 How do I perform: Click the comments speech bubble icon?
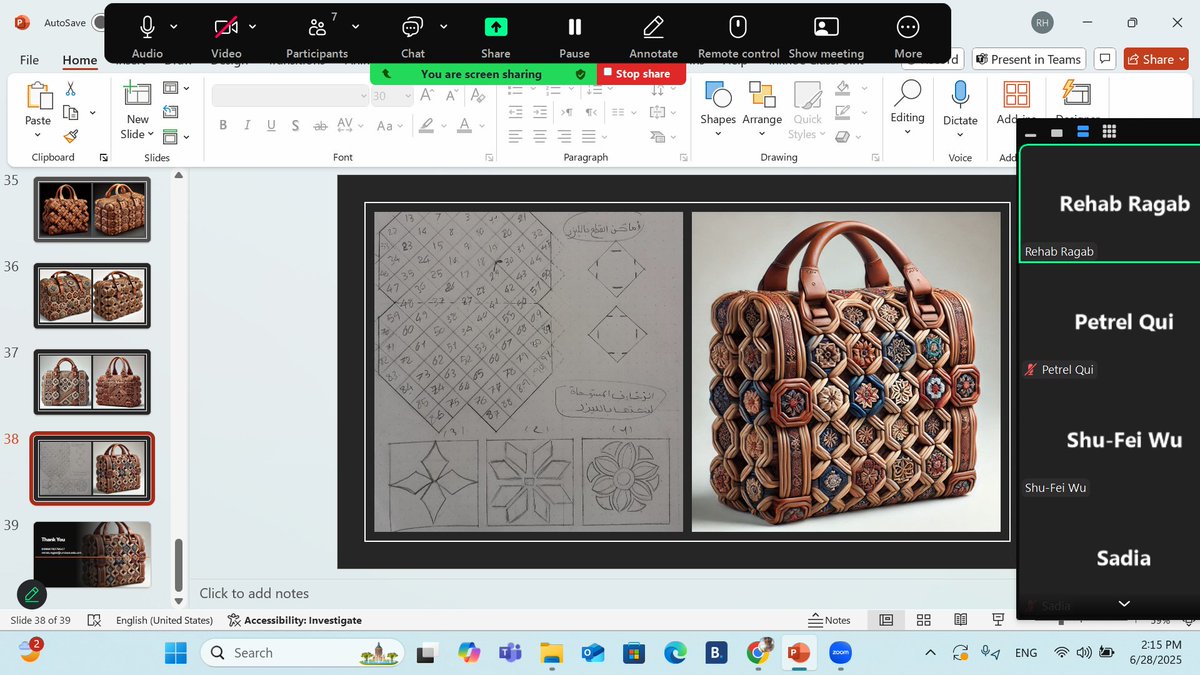pyautogui.click(x=1105, y=59)
